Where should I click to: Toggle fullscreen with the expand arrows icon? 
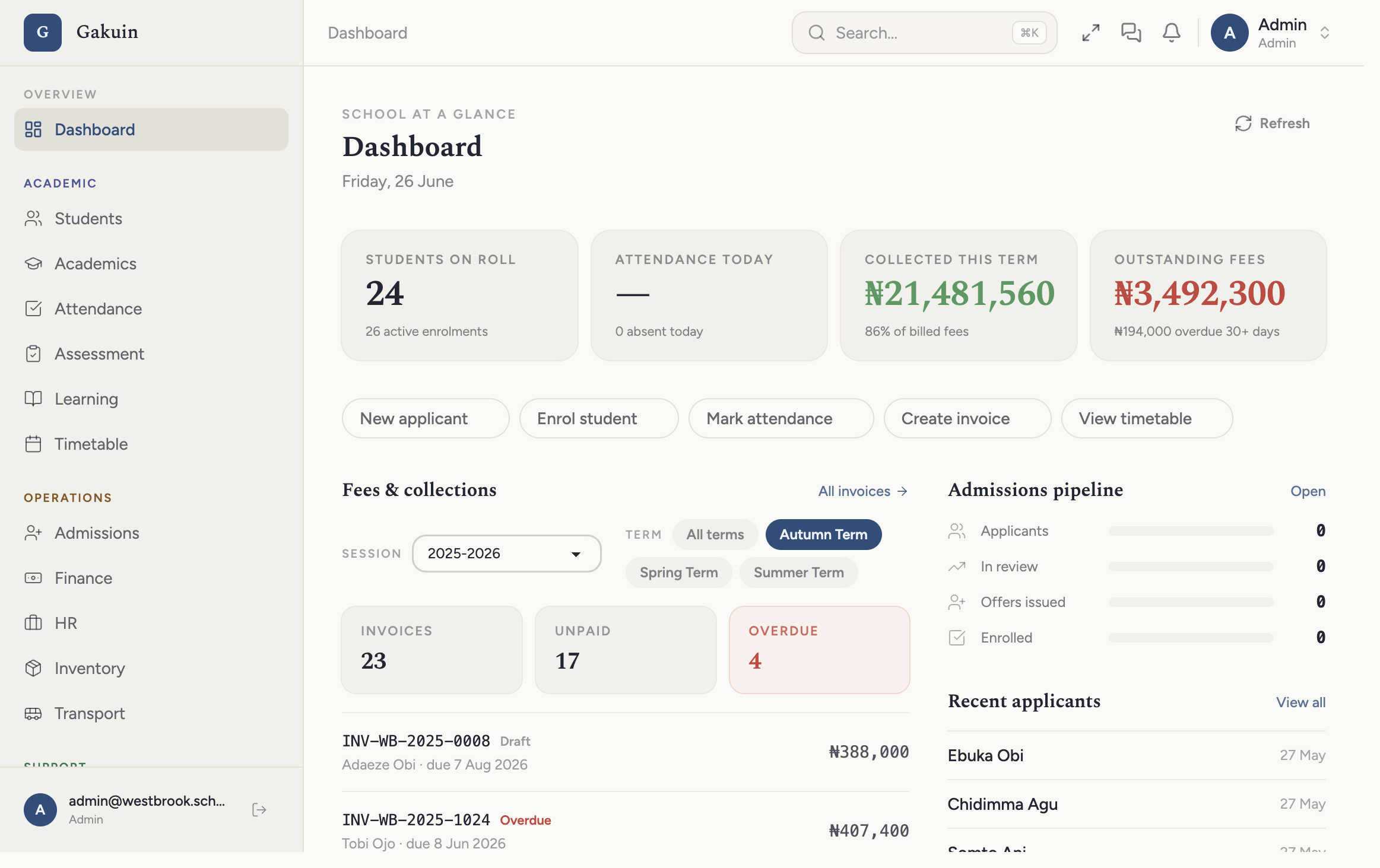1091,33
